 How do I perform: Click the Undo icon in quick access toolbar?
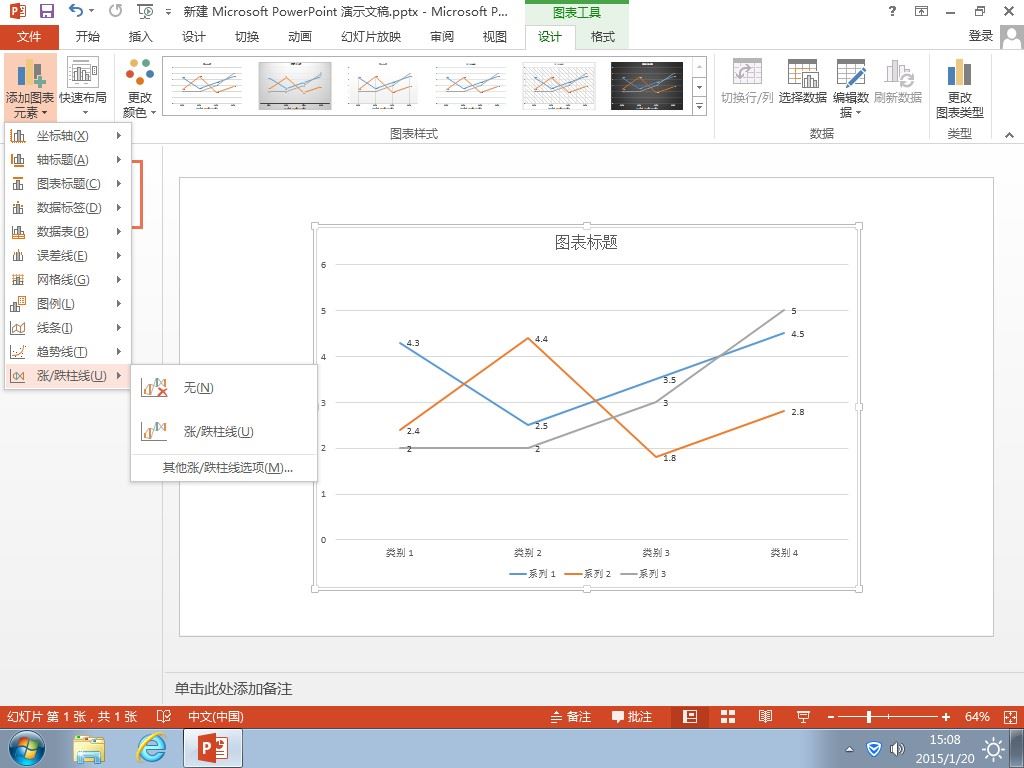click(x=76, y=11)
